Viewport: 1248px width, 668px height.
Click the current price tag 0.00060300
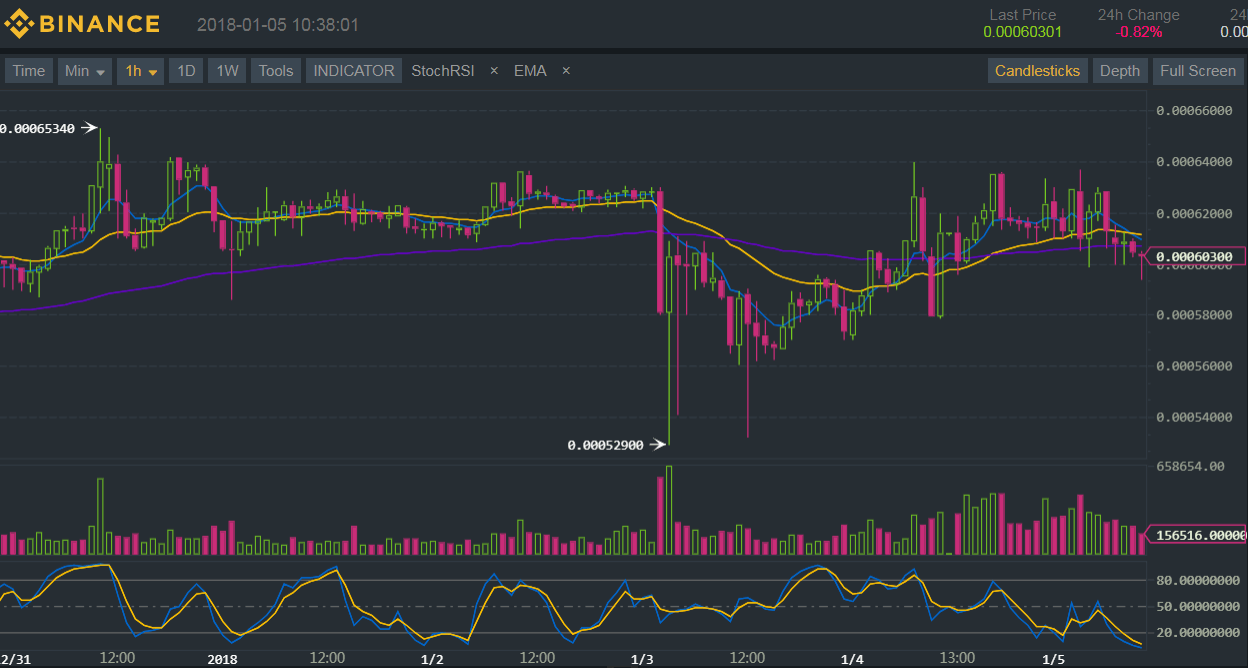pos(1195,256)
